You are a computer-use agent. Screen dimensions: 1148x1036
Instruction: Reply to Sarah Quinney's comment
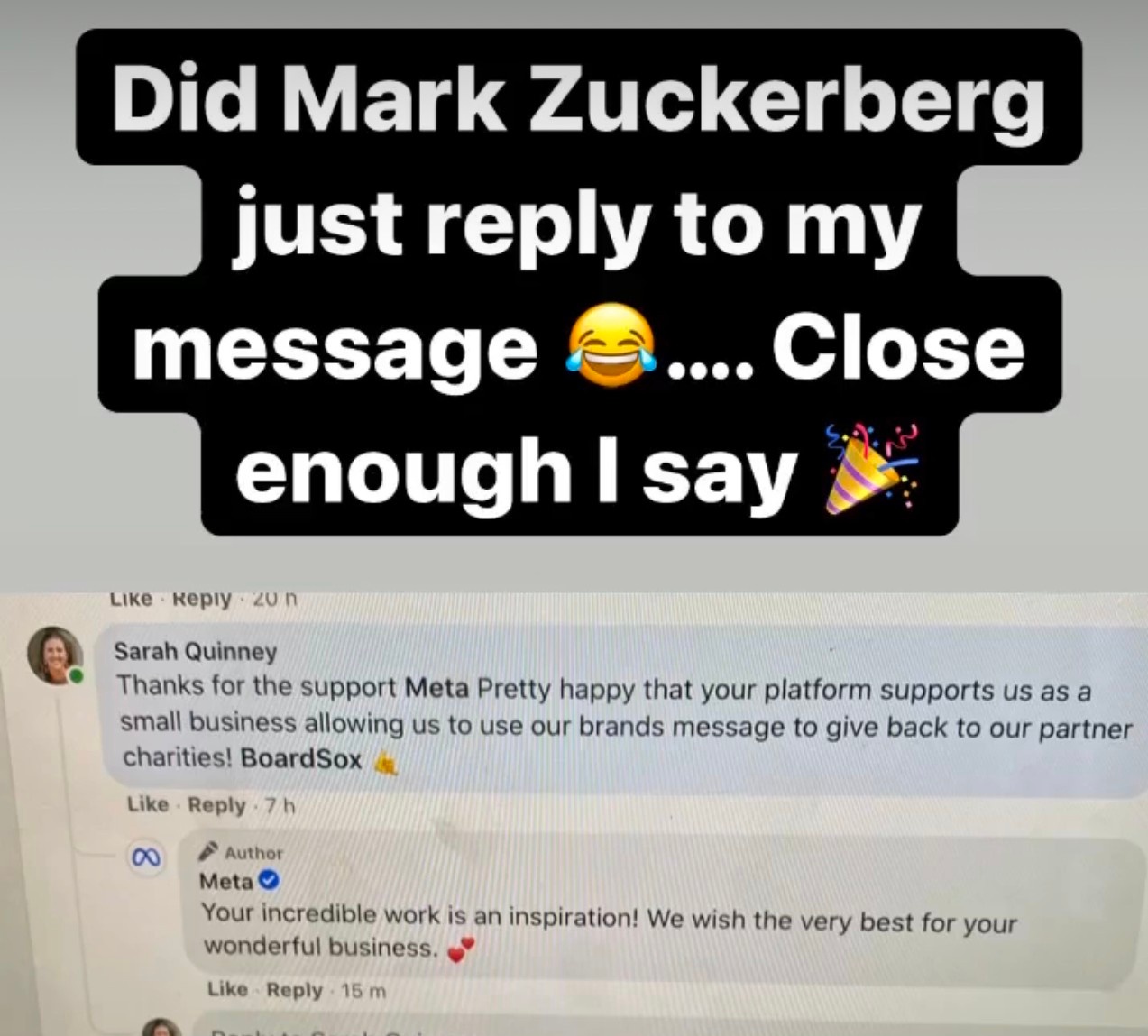click(216, 805)
